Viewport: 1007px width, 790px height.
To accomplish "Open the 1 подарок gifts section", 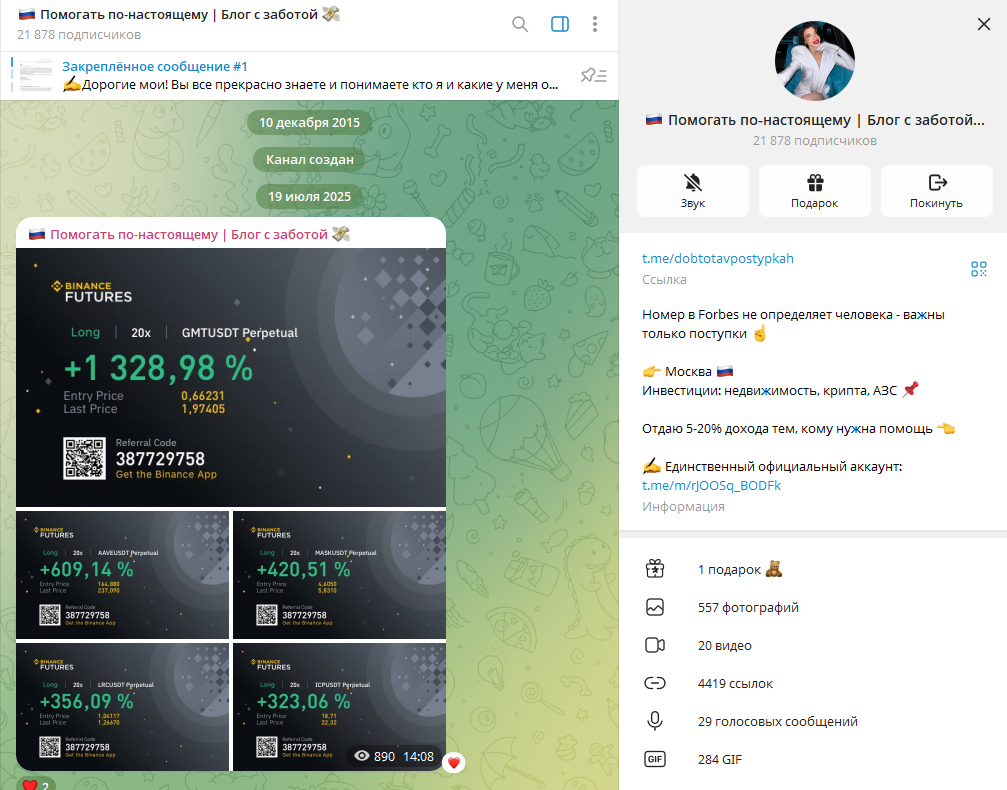I will click(x=813, y=569).
